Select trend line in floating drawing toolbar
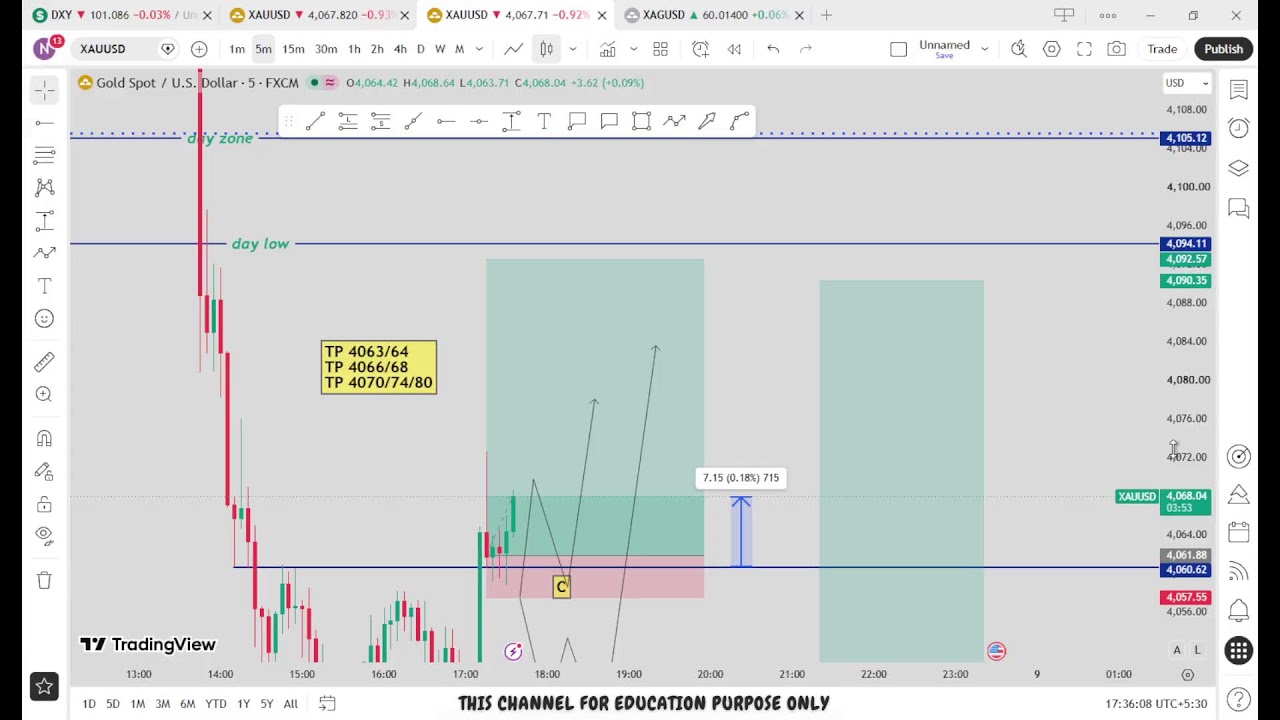This screenshot has width=1280, height=720. 315,122
